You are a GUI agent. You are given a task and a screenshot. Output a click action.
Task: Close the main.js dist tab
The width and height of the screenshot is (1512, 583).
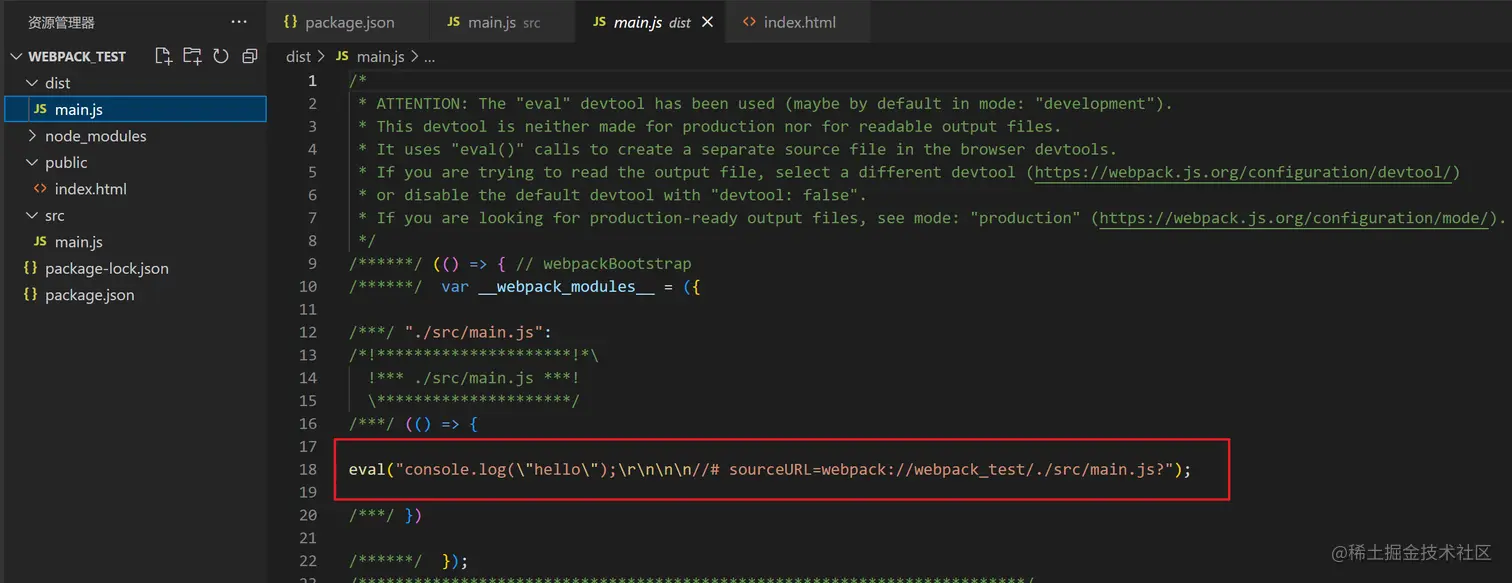pos(708,22)
